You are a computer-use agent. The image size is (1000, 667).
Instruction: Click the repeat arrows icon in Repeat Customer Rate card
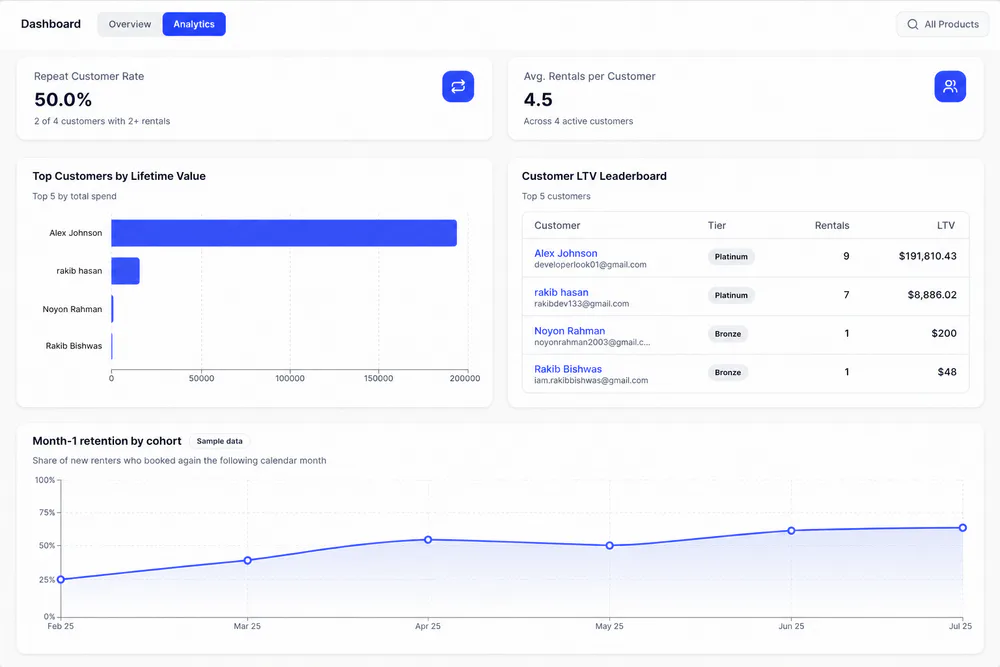458,87
